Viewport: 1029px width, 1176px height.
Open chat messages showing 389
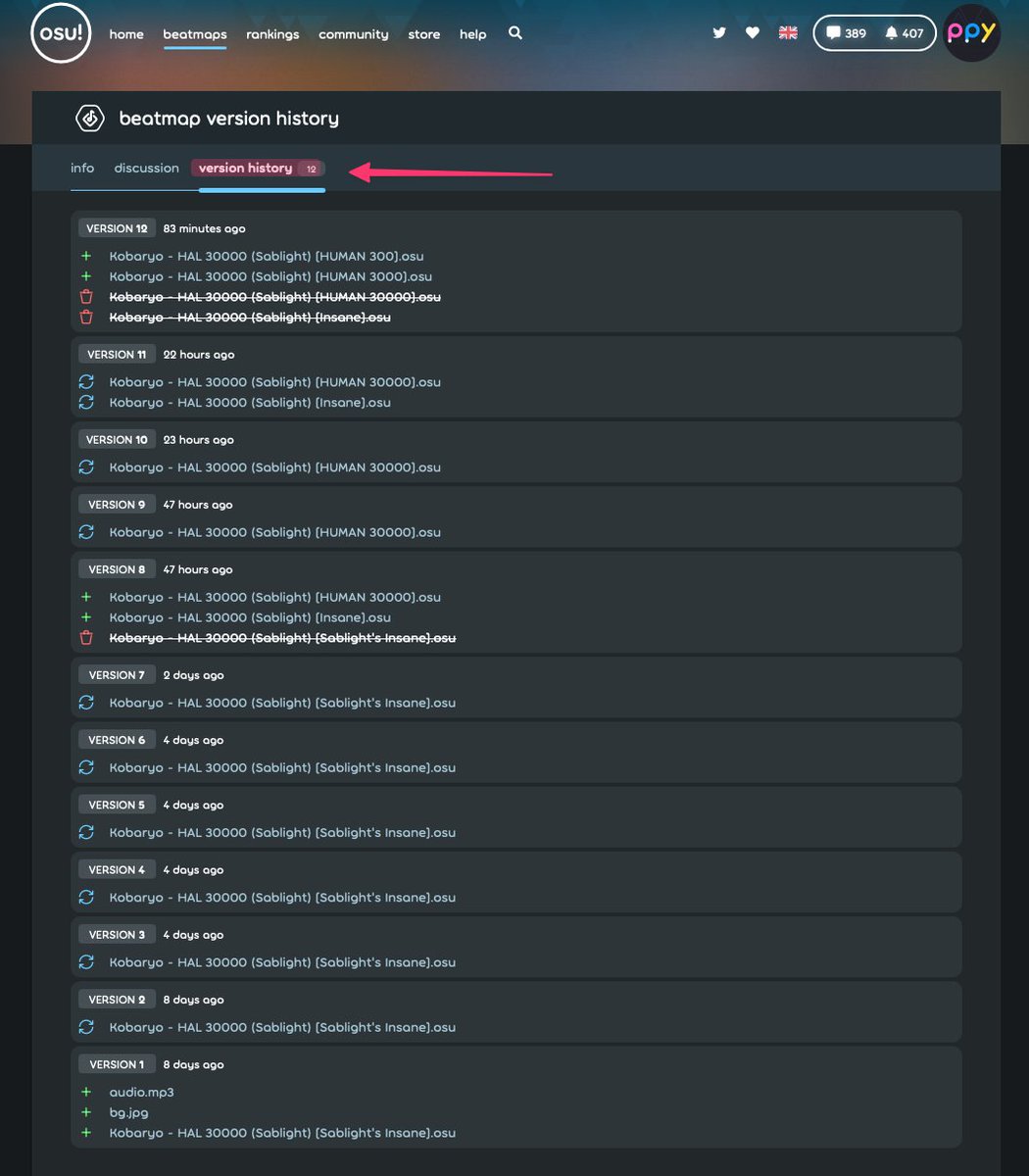pyautogui.click(x=846, y=33)
